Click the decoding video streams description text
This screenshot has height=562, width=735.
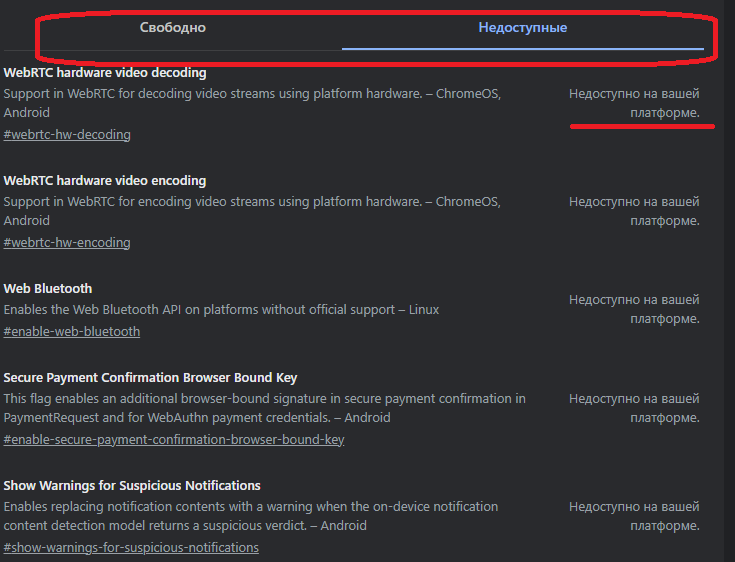[x=252, y=103]
